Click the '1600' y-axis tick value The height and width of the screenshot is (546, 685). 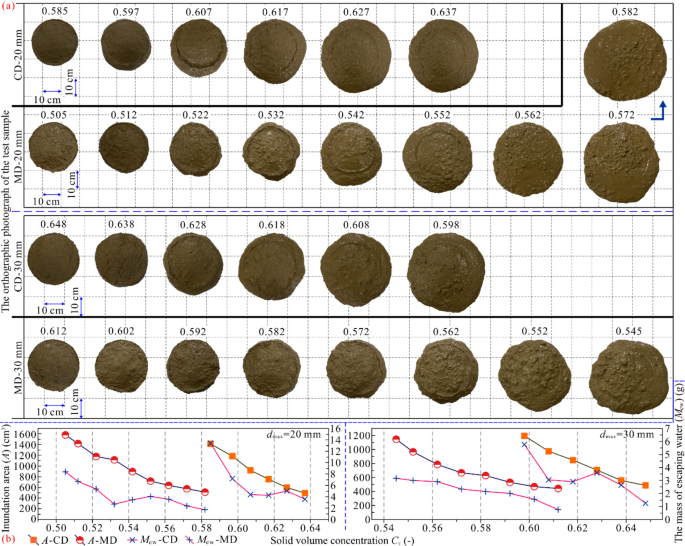pyautogui.click(x=24, y=435)
